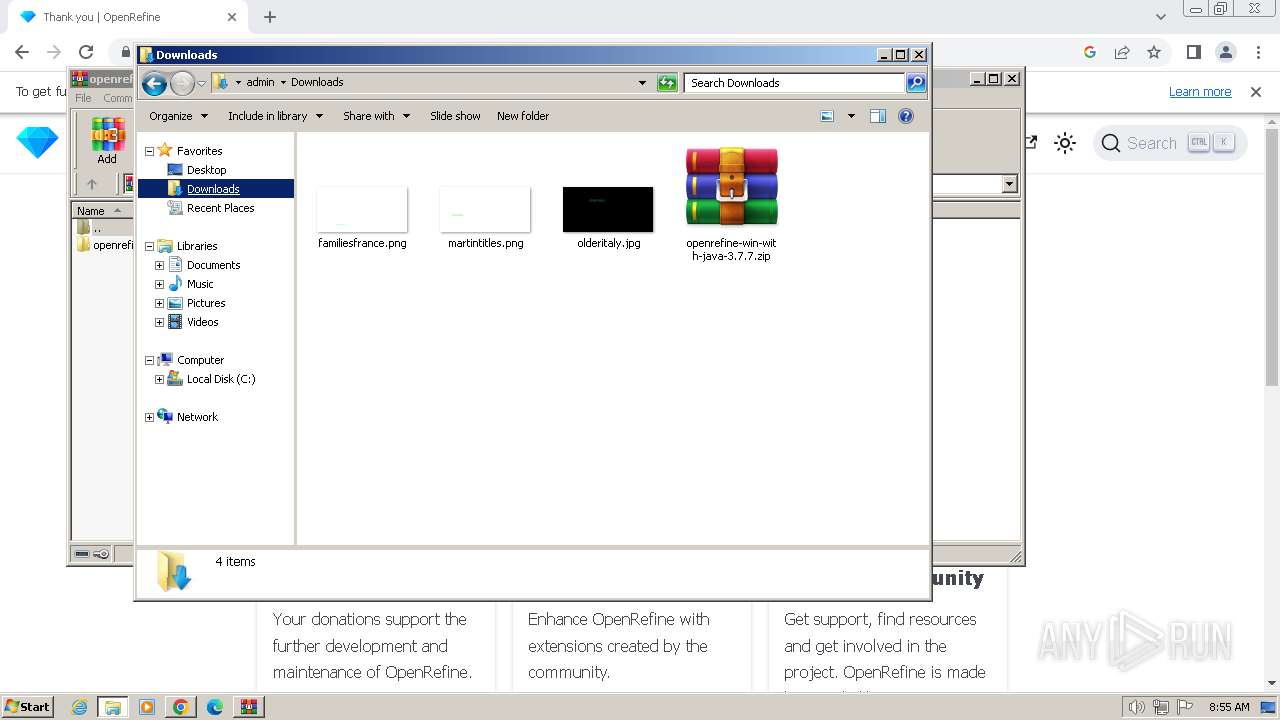
Task: Expand the Pictures library node
Action: tap(159, 303)
